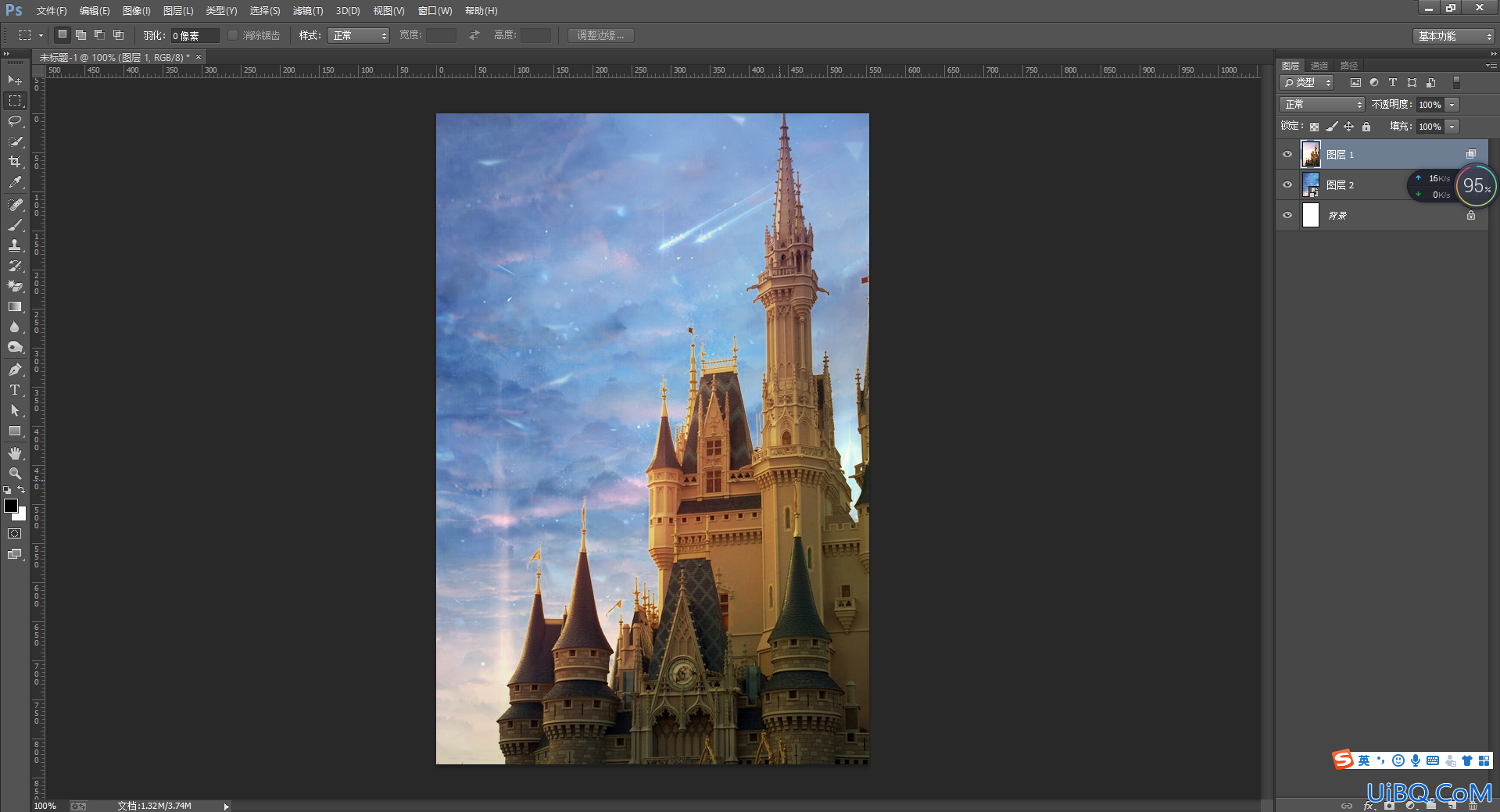Screen dimensions: 1500x812
Task: Select the Healing Brush tool
Action: pyautogui.click(x=15, y=204)
